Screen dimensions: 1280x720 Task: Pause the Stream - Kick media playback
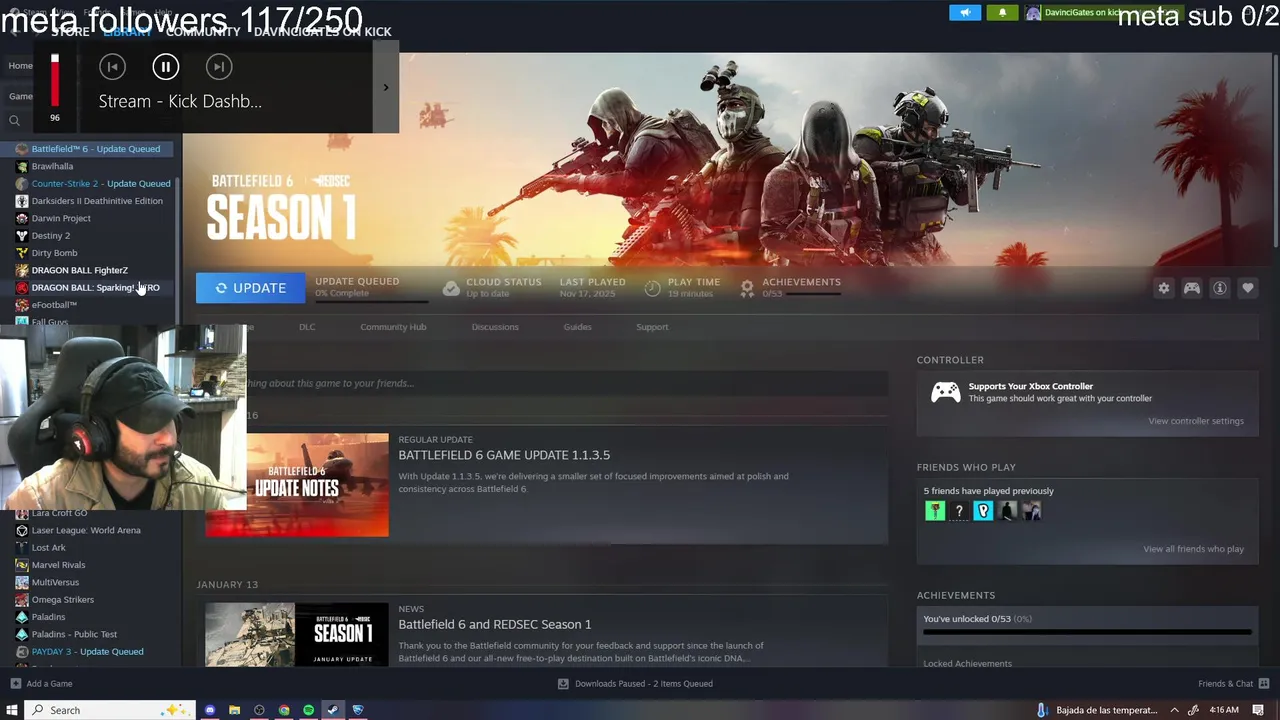[x=165, y=67]
